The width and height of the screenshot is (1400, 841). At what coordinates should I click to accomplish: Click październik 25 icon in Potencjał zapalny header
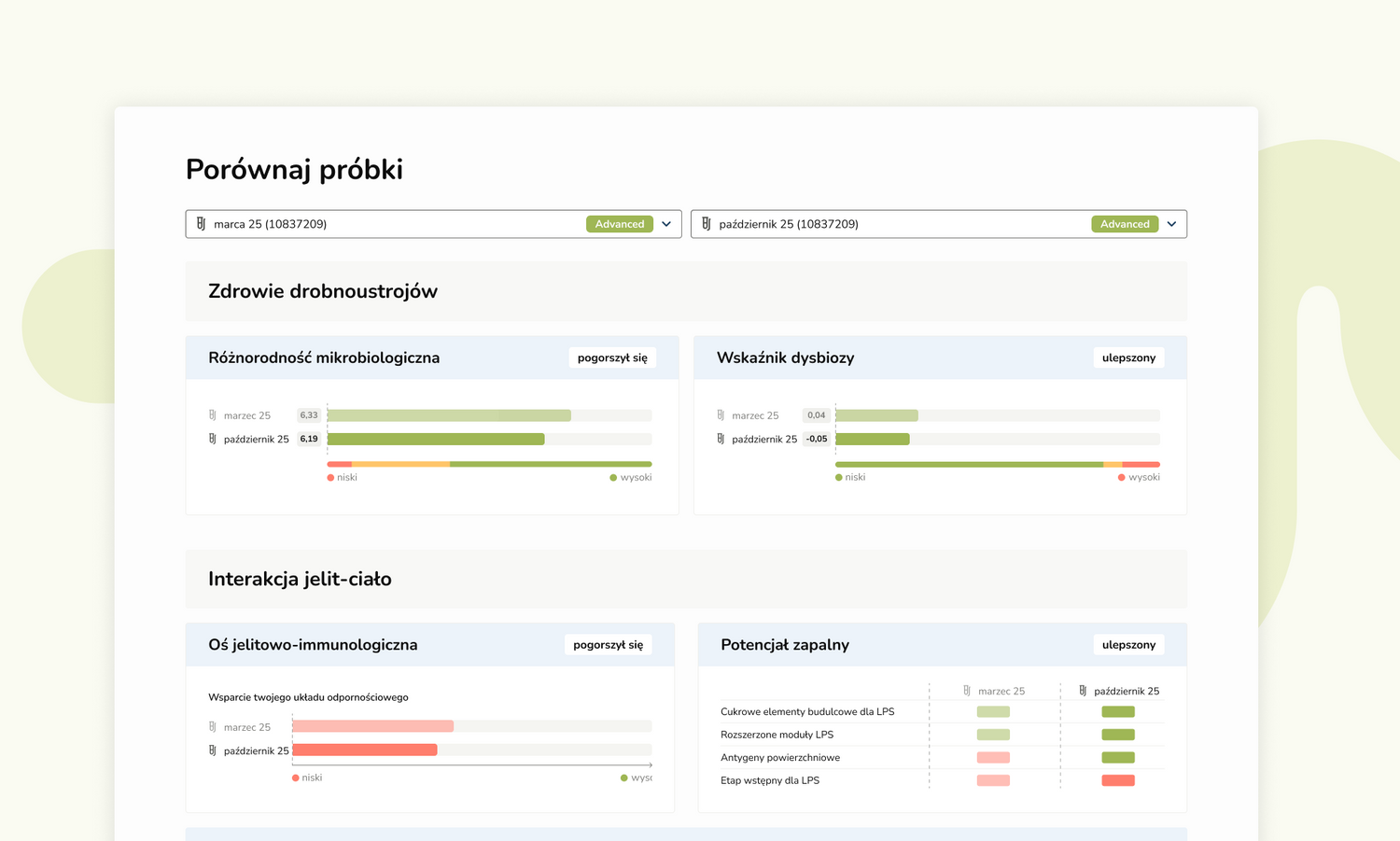(1083, 691)
